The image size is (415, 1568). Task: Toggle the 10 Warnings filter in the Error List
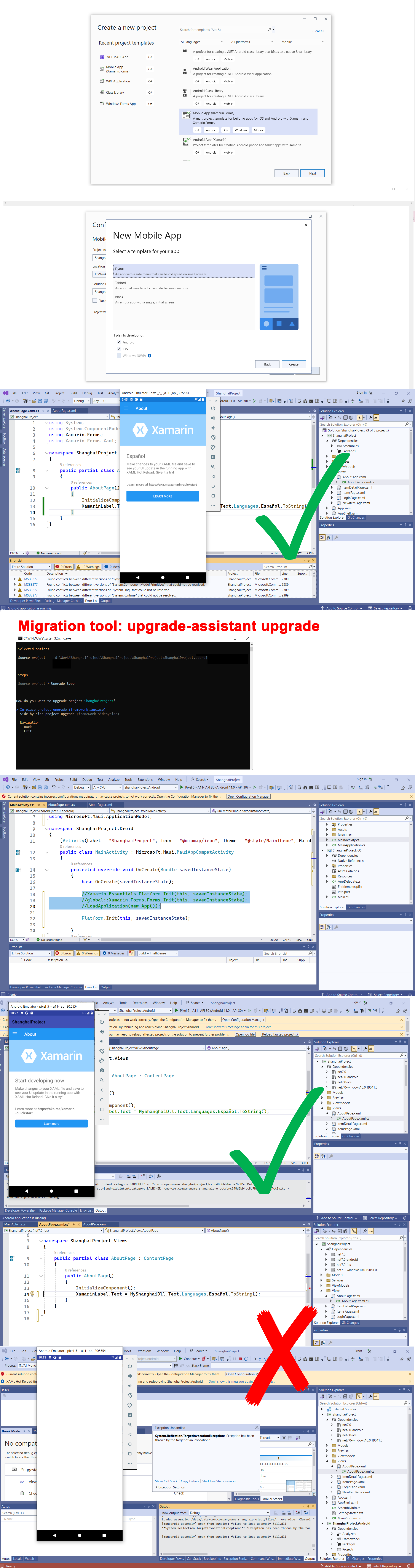tap(88, 567)
